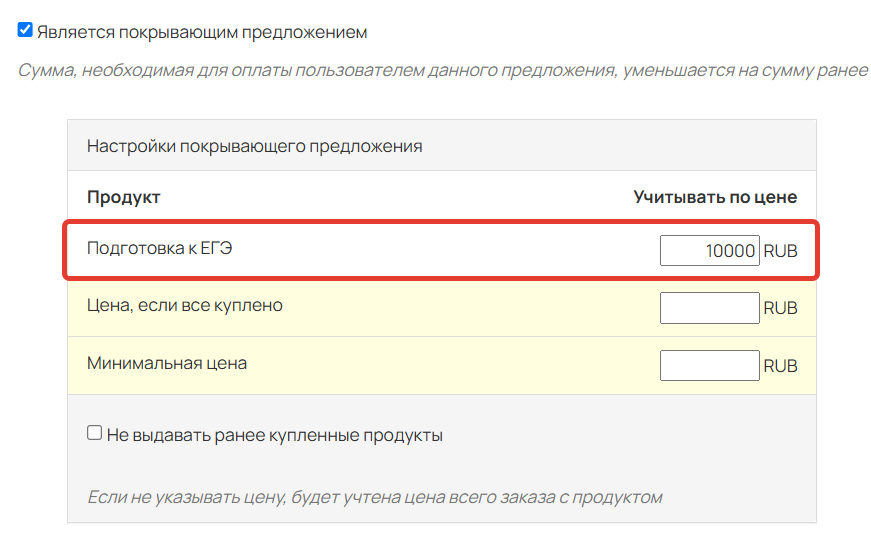
Task: Click the RUB label beside the 10000 field
Action: click(x=780, y=251)
